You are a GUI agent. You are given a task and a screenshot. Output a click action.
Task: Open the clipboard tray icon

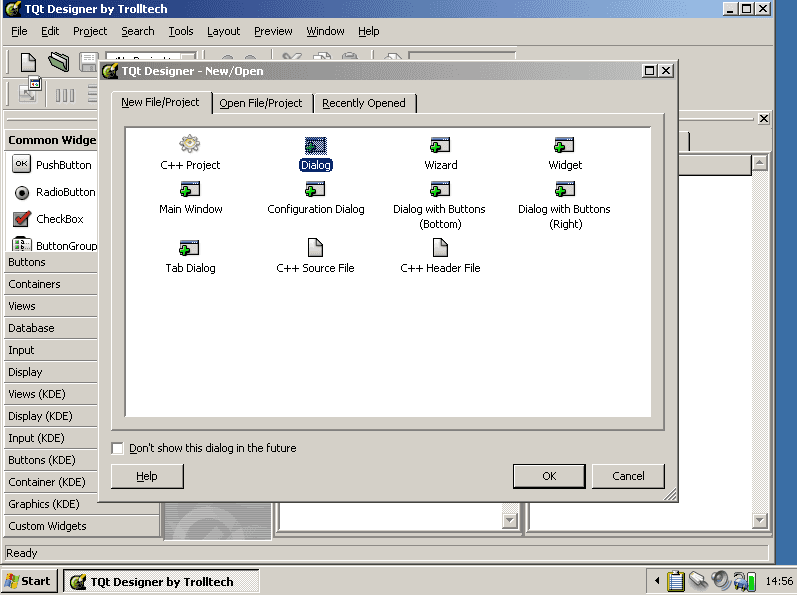[x=676, y=581]
